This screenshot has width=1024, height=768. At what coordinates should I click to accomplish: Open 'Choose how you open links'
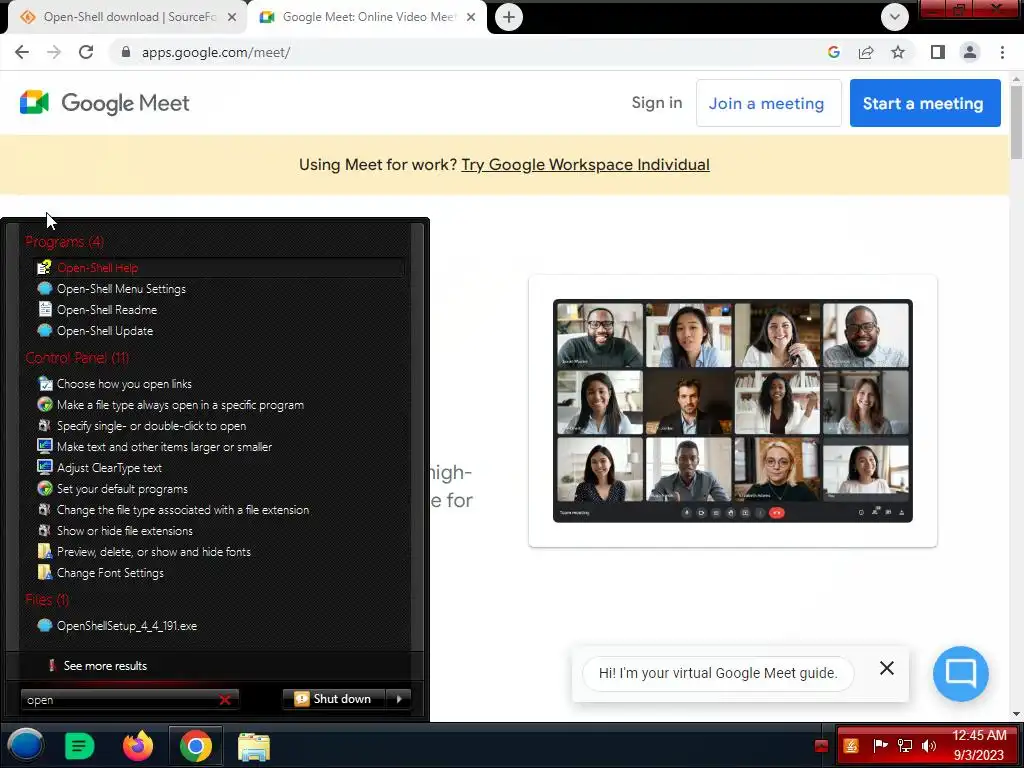(124, 384)
